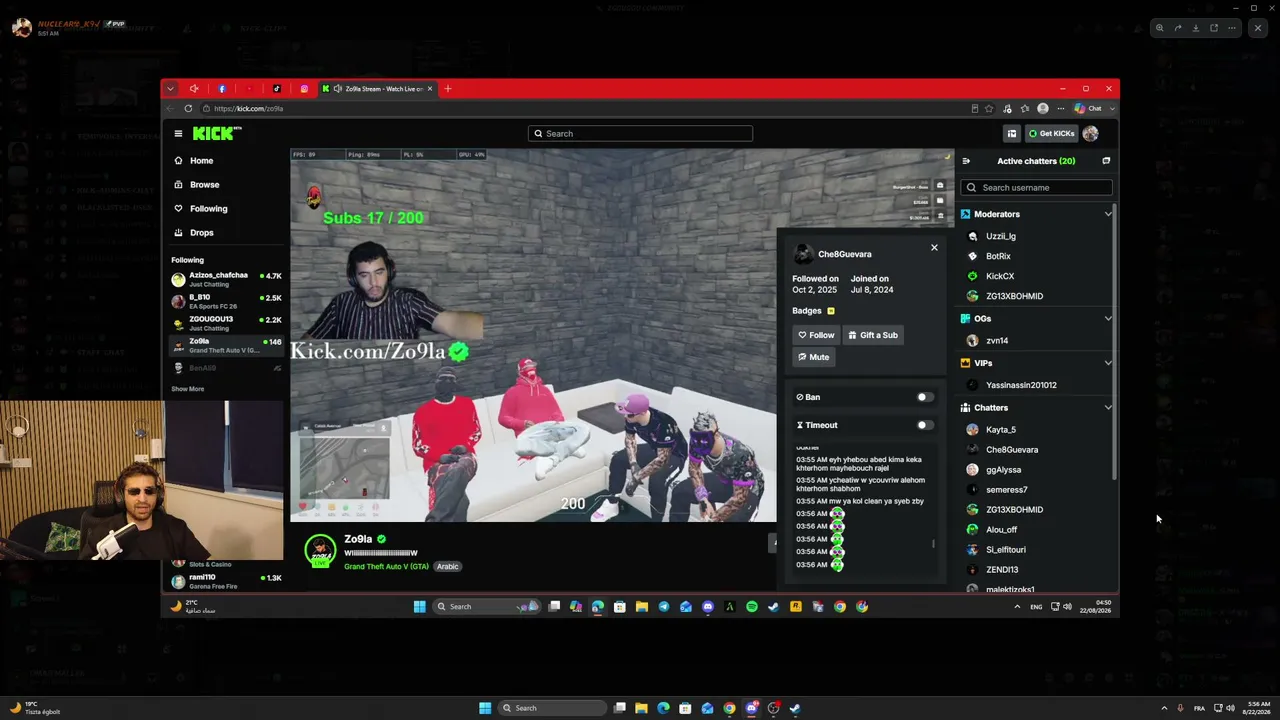Reload the kick.com page
Viewport: 1280px width, 720px height.
188,108
